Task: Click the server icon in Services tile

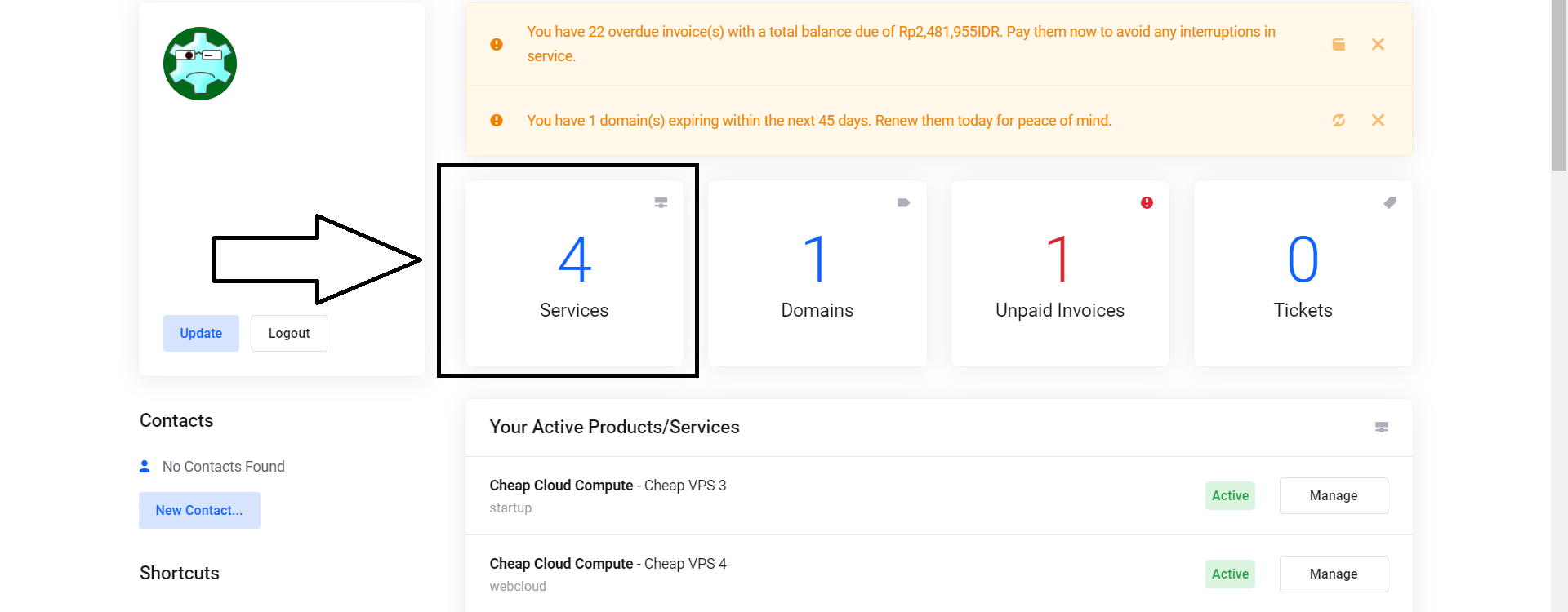Action: click(661, 202)
